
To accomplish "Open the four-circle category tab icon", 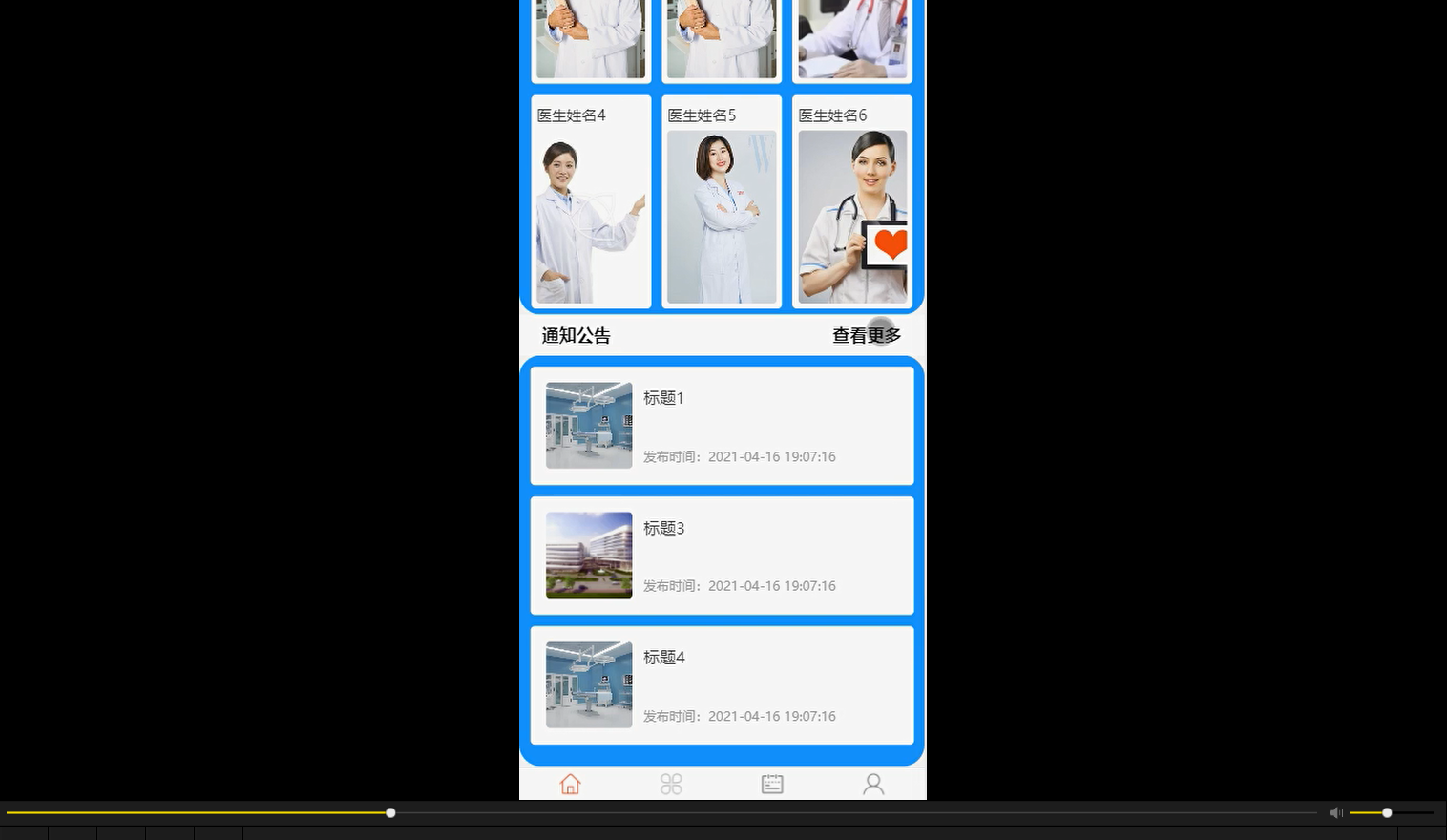I will point(671,784).
